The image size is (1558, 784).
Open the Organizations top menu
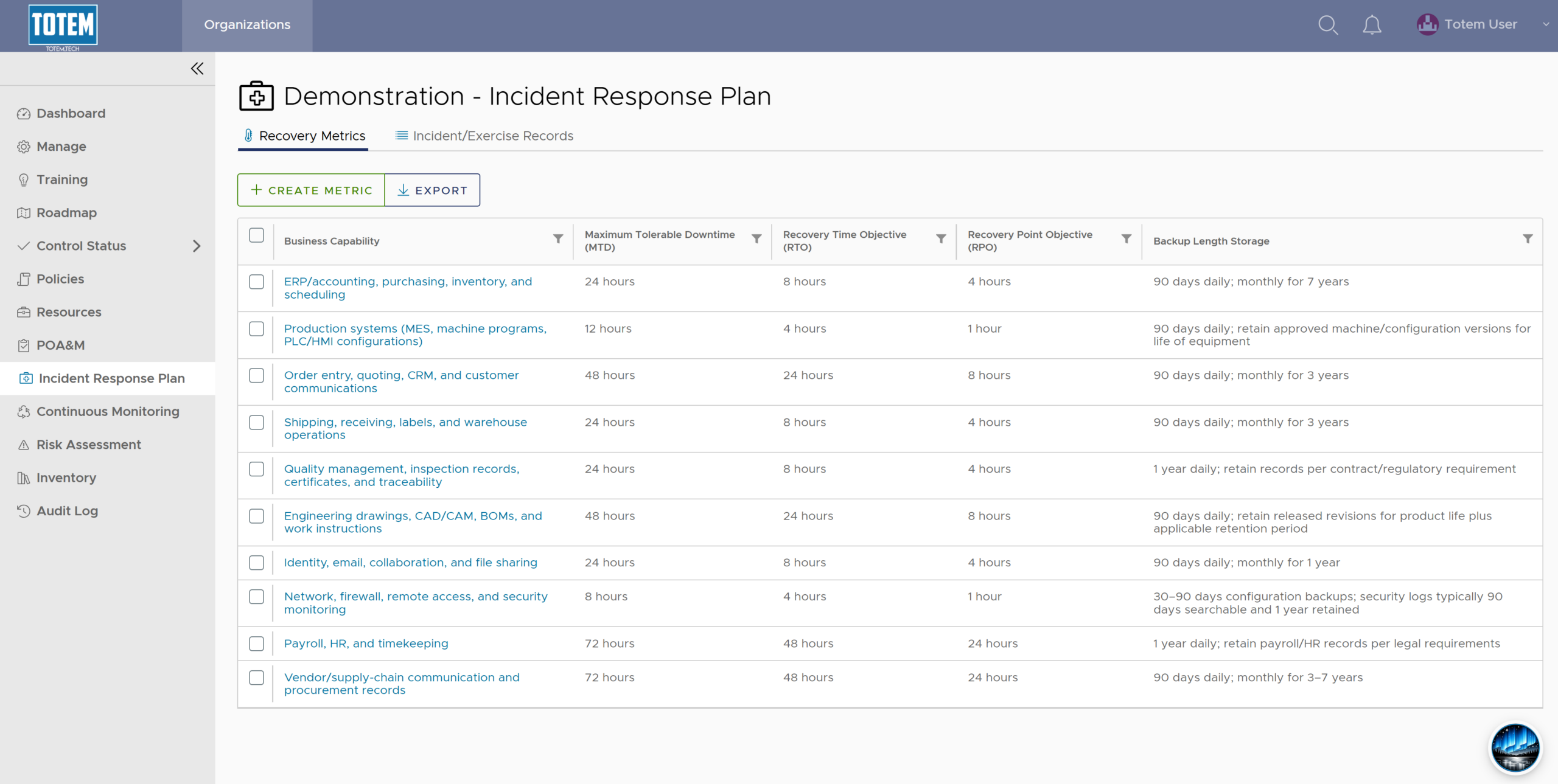(247, 25)
